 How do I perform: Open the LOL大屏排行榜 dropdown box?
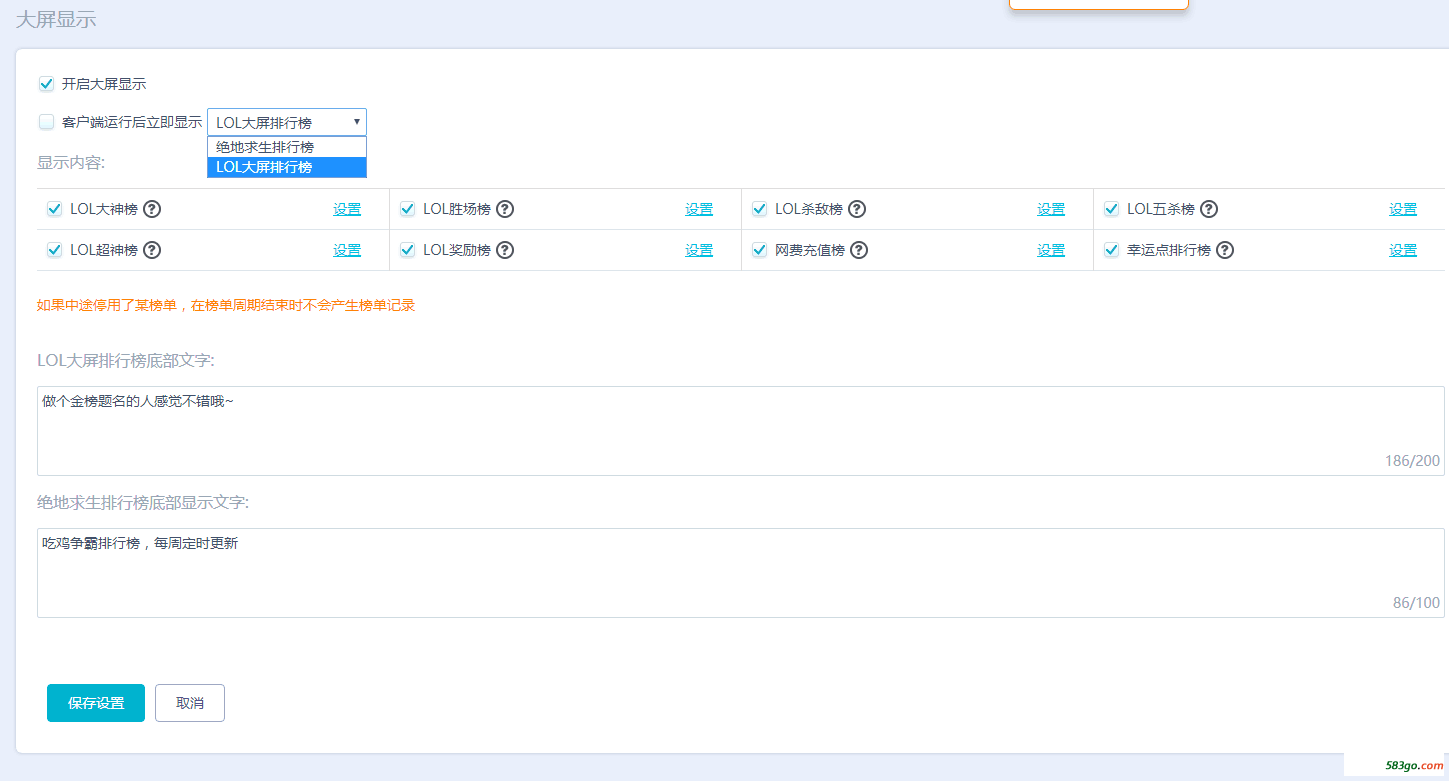coord(287,122)
